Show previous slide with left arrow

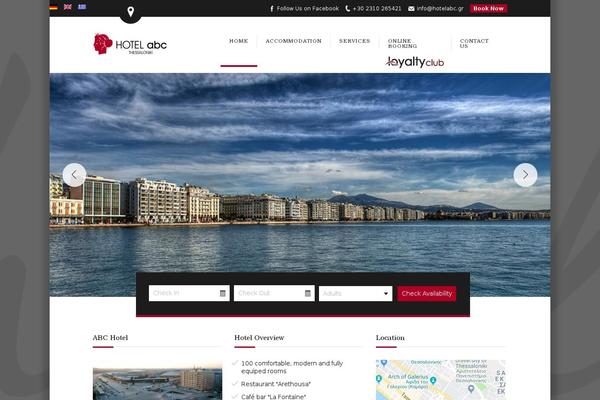point(74,175)
